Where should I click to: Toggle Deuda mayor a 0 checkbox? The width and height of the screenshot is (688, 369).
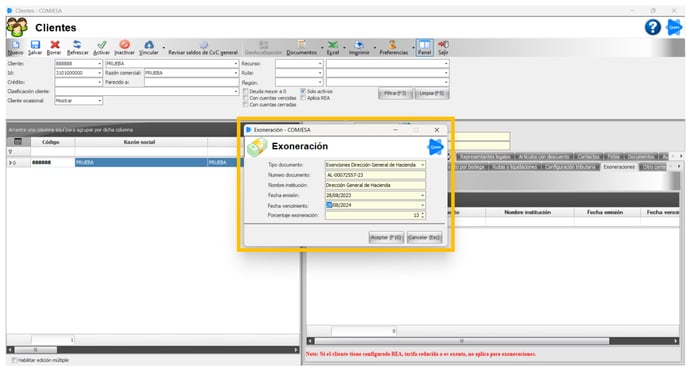click(x=246, y=91)
